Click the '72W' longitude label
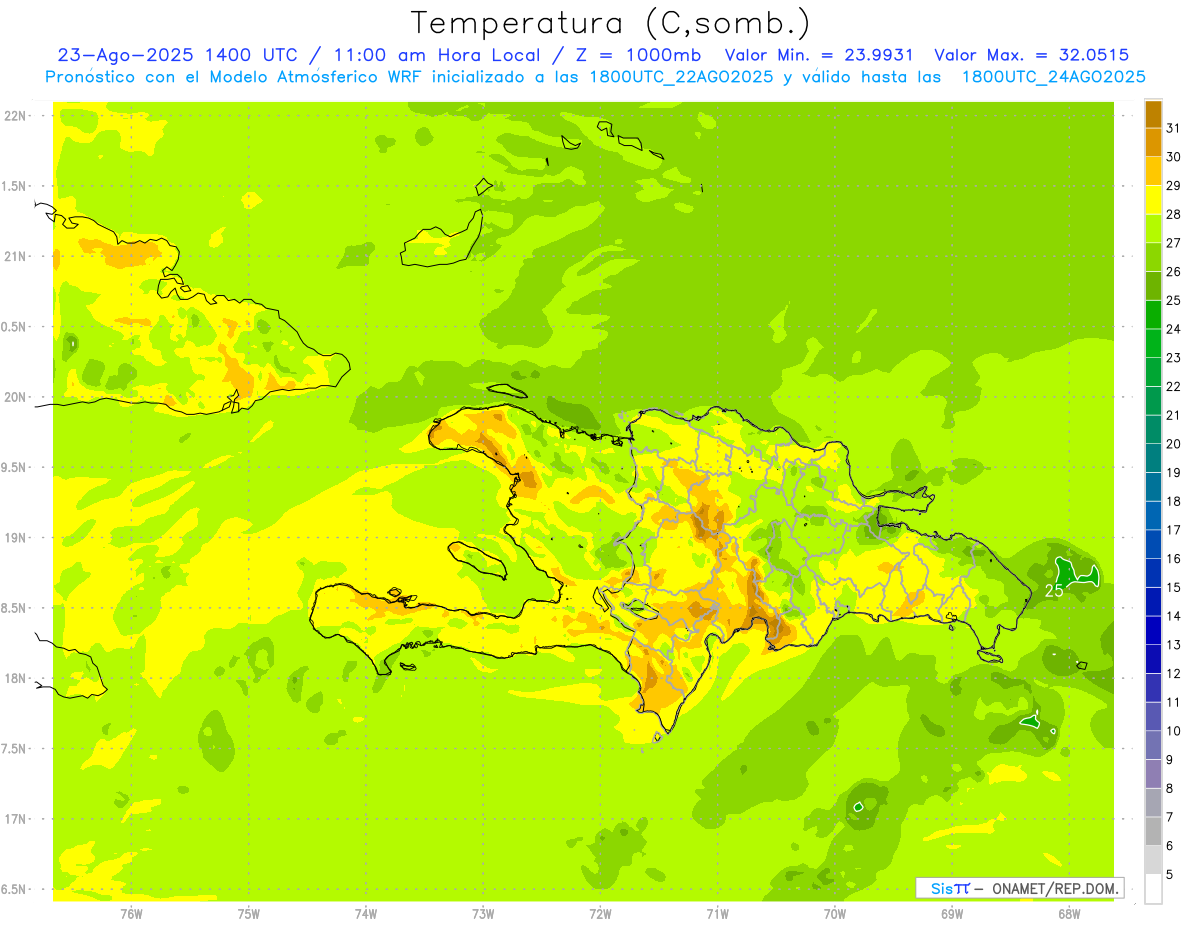1200x927 pixels. [600, 913]
